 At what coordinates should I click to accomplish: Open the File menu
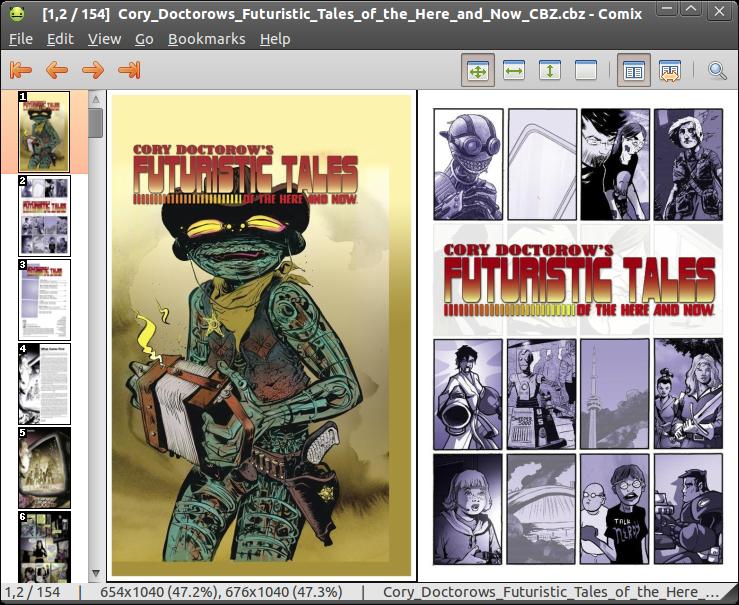pyautogui.click(x=21, y=39)
